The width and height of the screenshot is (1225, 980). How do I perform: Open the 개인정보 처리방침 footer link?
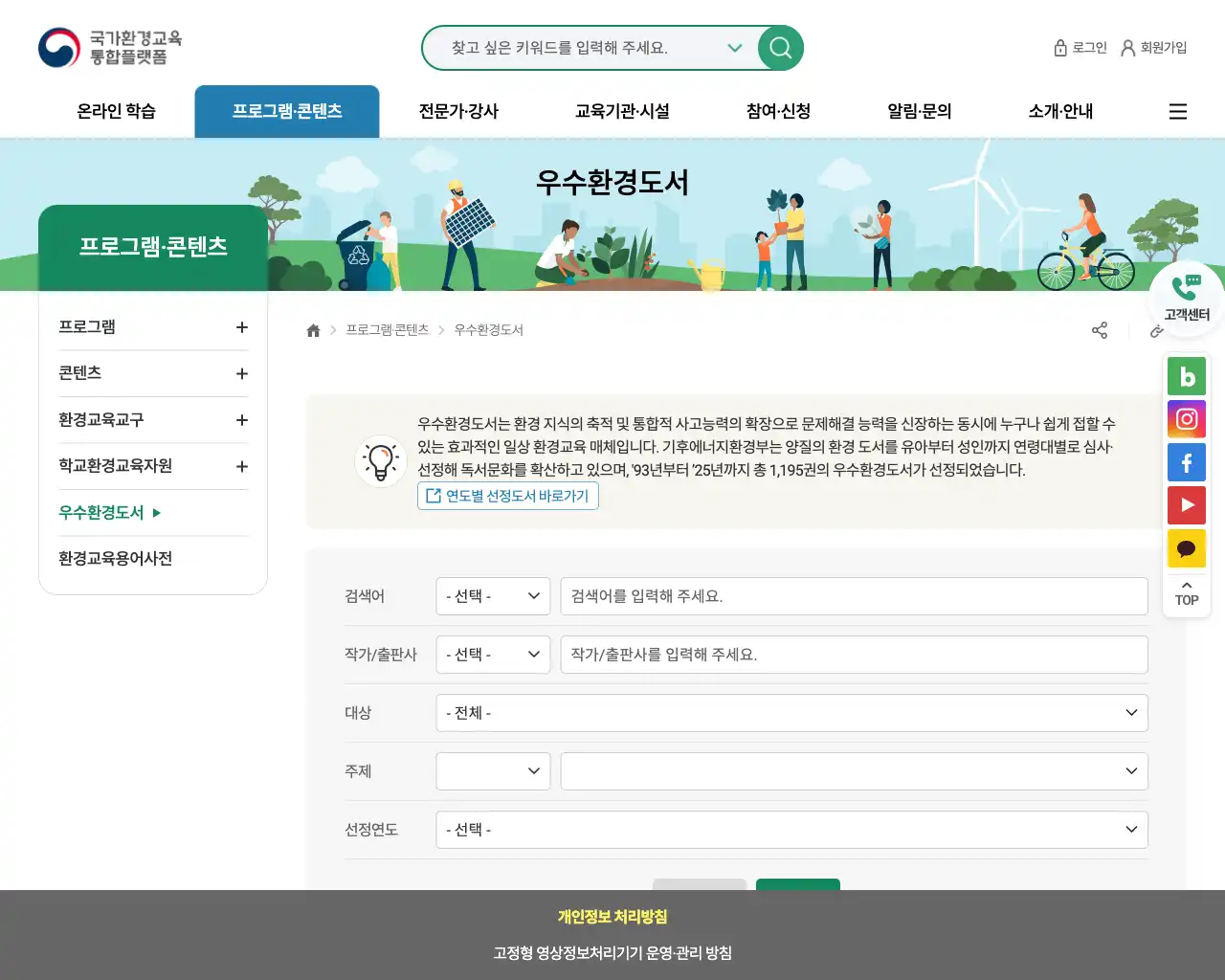coord(612,916)
